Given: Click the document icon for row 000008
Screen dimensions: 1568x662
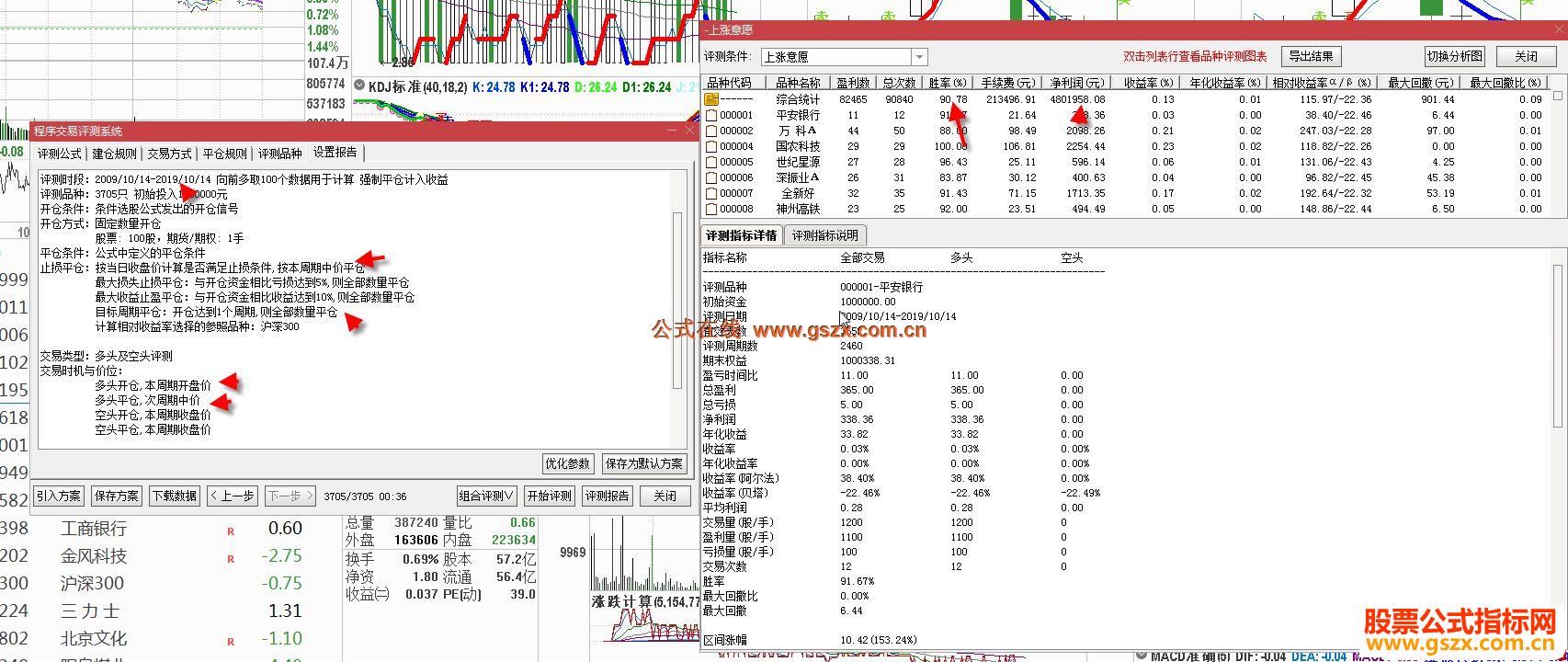Looking at the screenshot, I should tap(711, 209).
